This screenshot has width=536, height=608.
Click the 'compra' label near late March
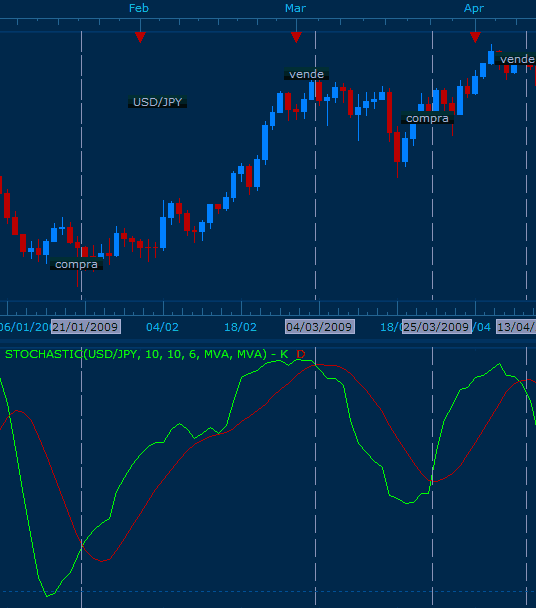427,118
